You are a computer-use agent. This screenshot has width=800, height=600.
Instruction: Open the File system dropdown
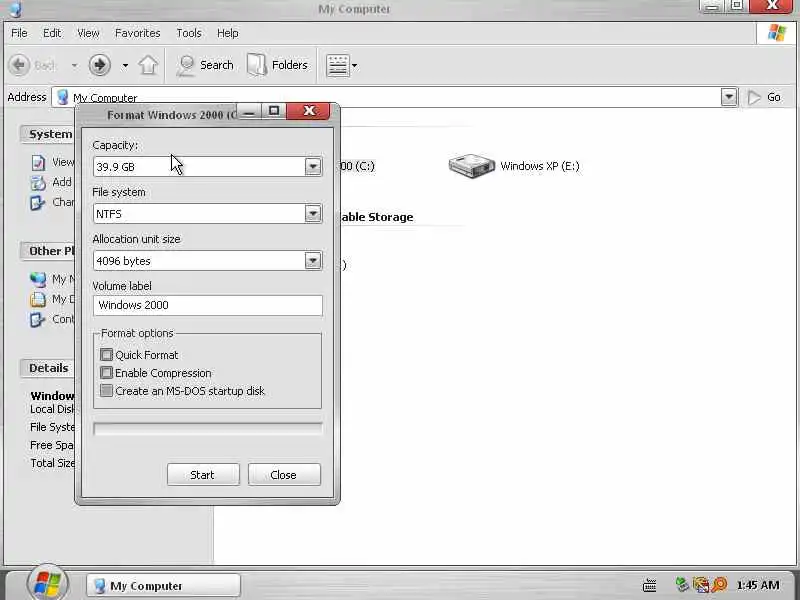[x=313, y=213]
